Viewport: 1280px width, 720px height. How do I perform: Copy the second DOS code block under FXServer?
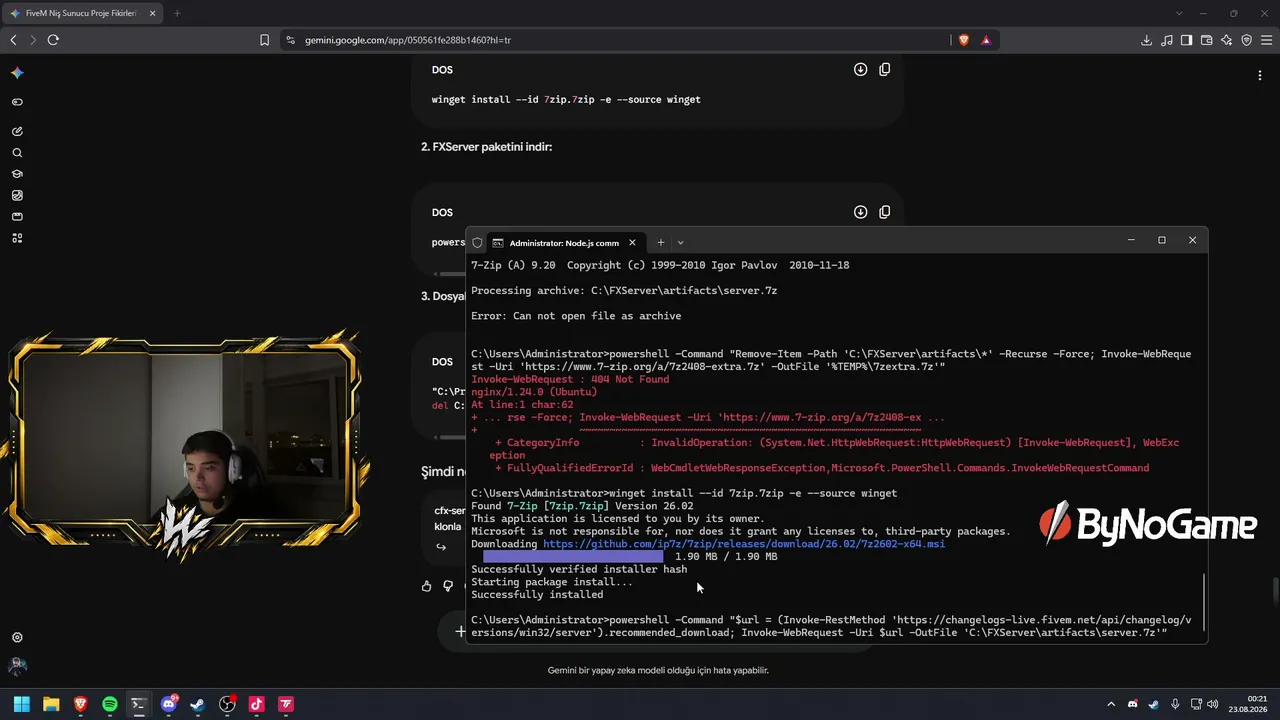point(884,212)
